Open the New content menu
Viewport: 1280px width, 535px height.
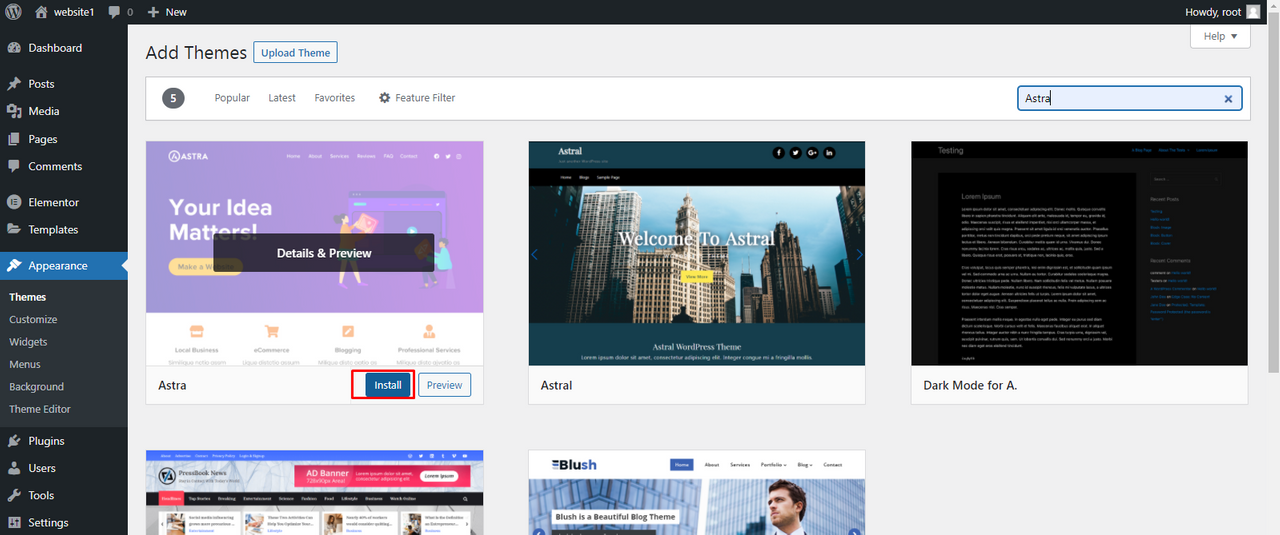[x=167, y=12]
